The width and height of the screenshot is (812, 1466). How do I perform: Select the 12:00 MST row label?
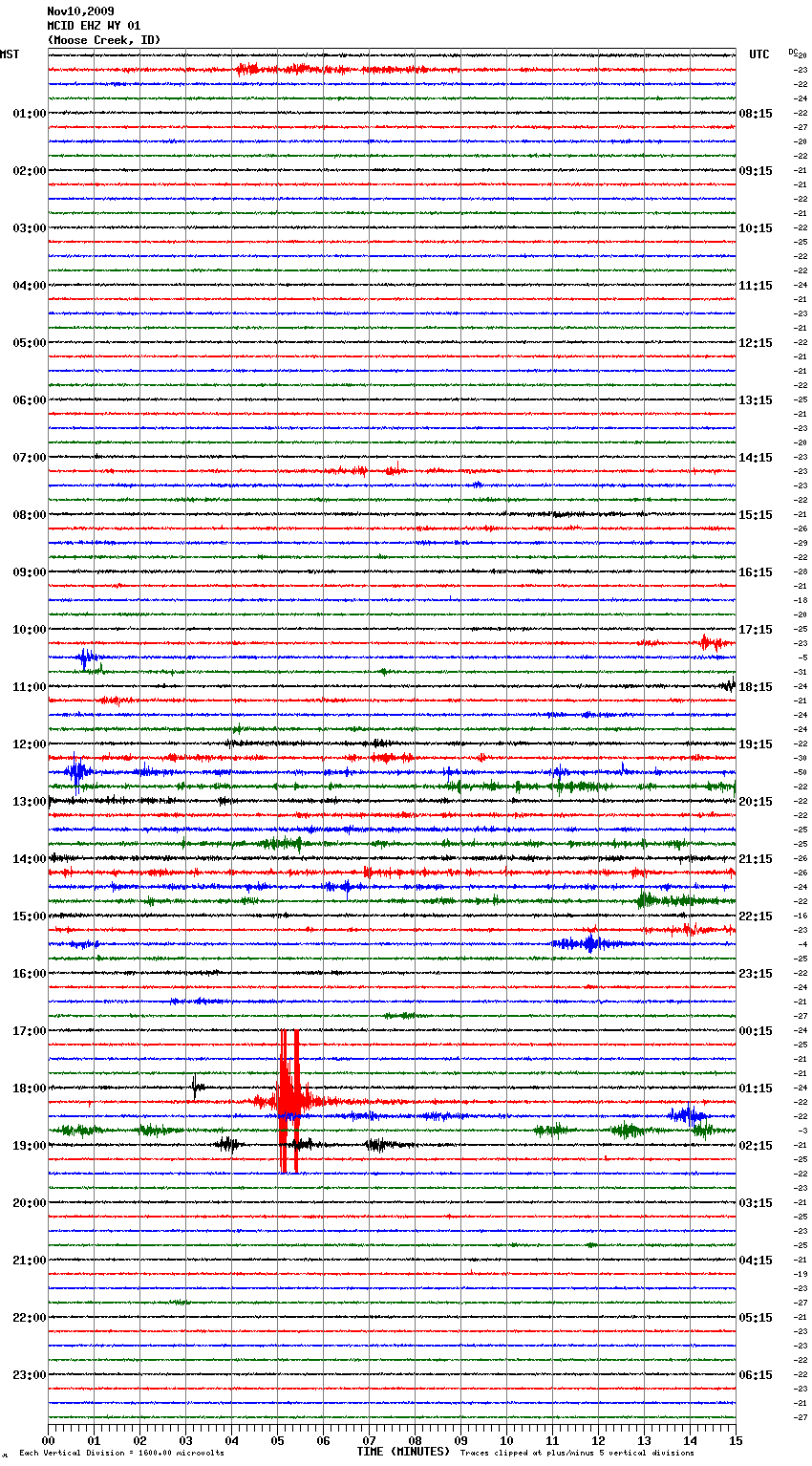tap(29, 744)
